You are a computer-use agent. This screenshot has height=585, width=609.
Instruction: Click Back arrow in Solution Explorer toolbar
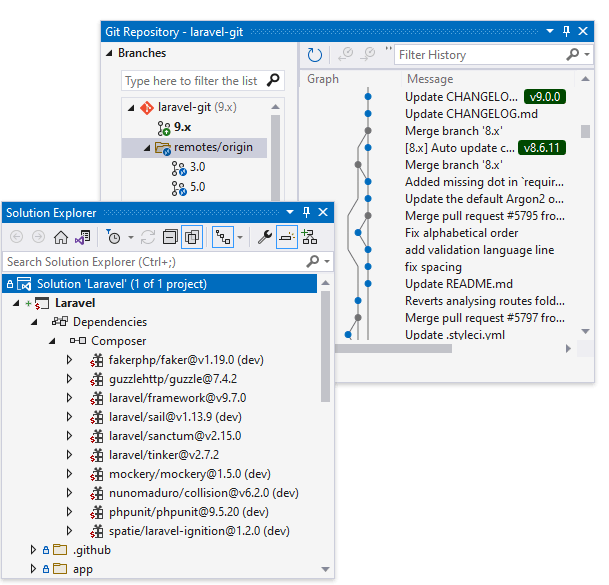coord(16,237)
